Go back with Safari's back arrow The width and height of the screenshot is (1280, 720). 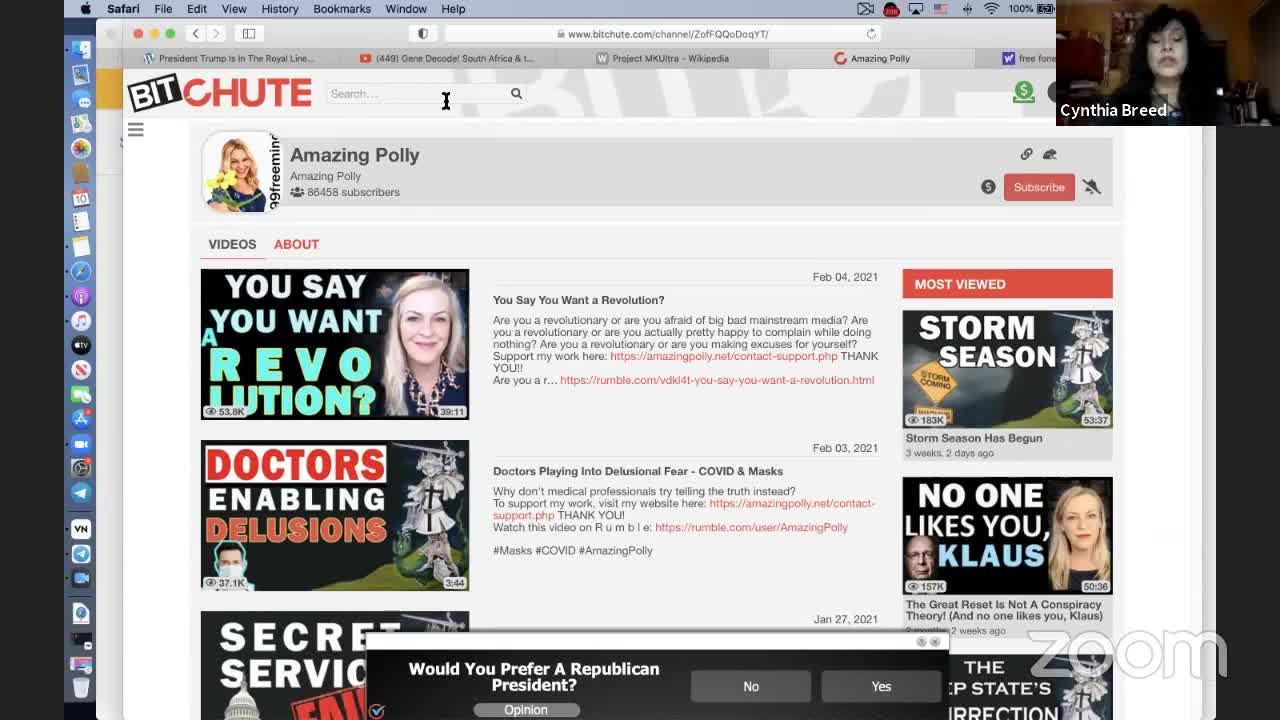click(196, 34)
